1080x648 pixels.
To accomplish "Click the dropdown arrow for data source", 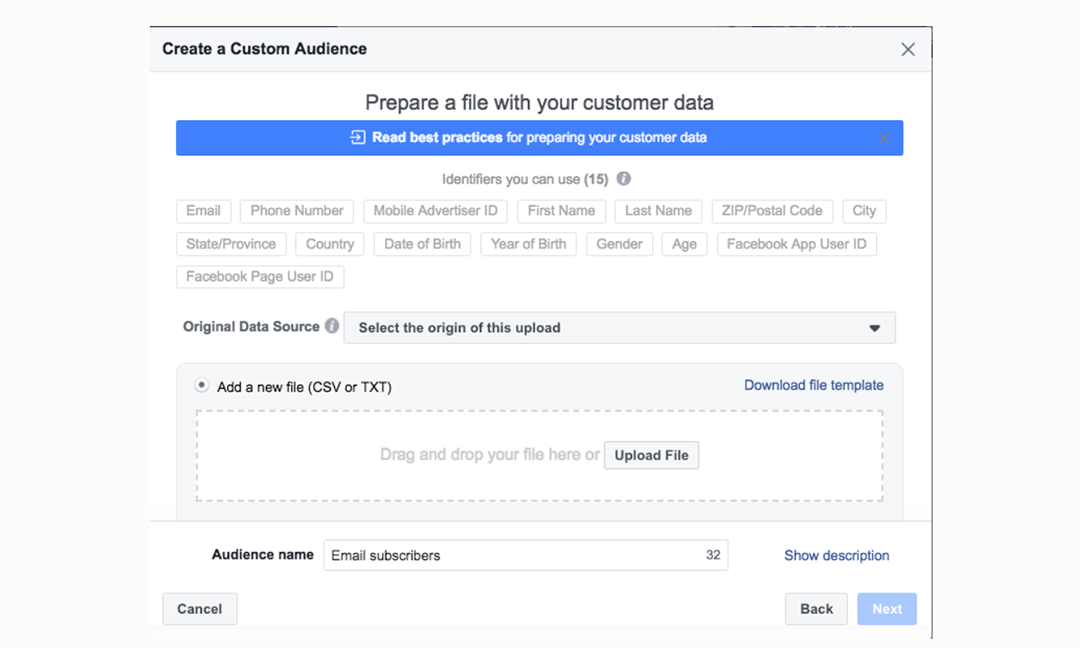I will pos(874,328).
